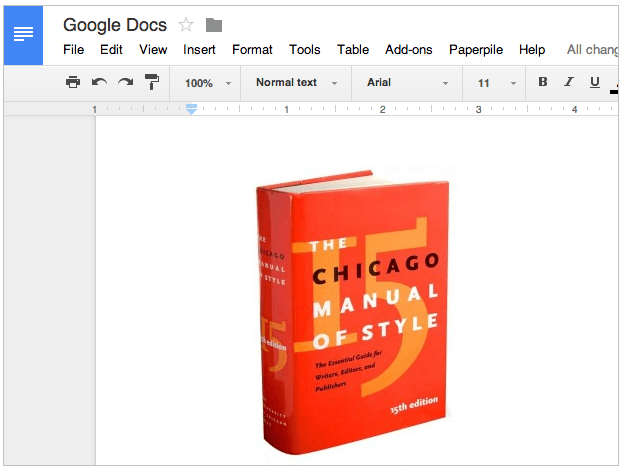Open the 100% zoom dropdown
Image resolution: width=624 pixels, height=473 pixels.
[x=207, y=83]
